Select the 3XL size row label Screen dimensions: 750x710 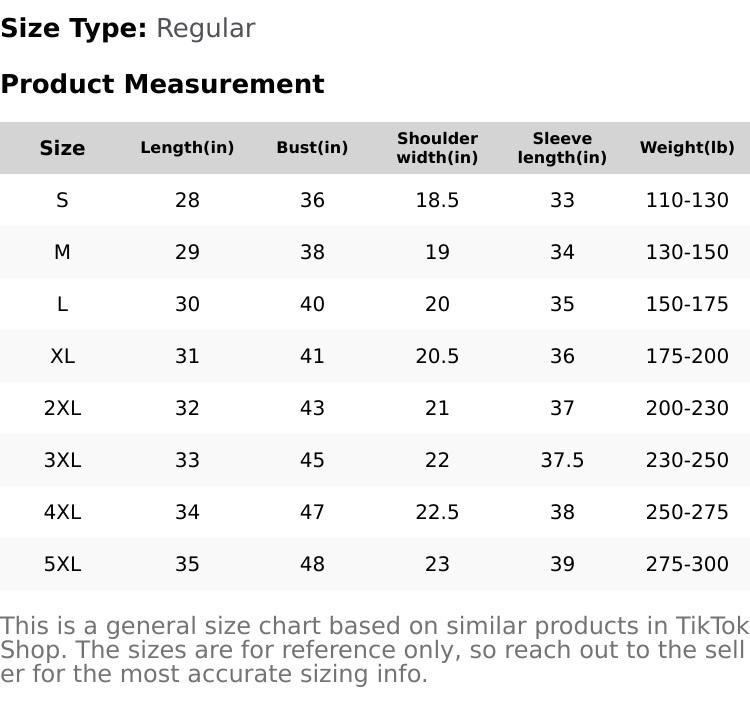pos(62,460)
